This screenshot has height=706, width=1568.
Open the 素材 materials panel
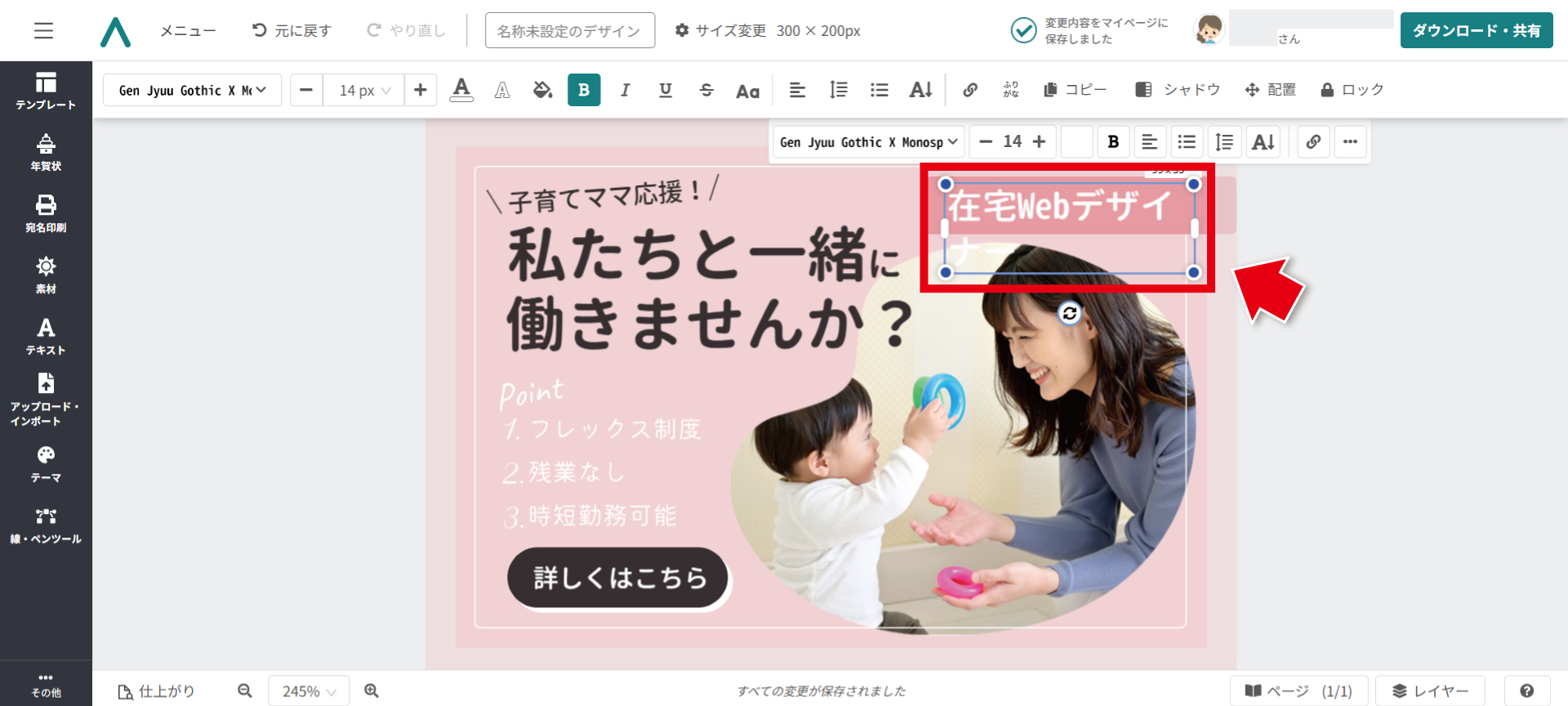(46, 275)
